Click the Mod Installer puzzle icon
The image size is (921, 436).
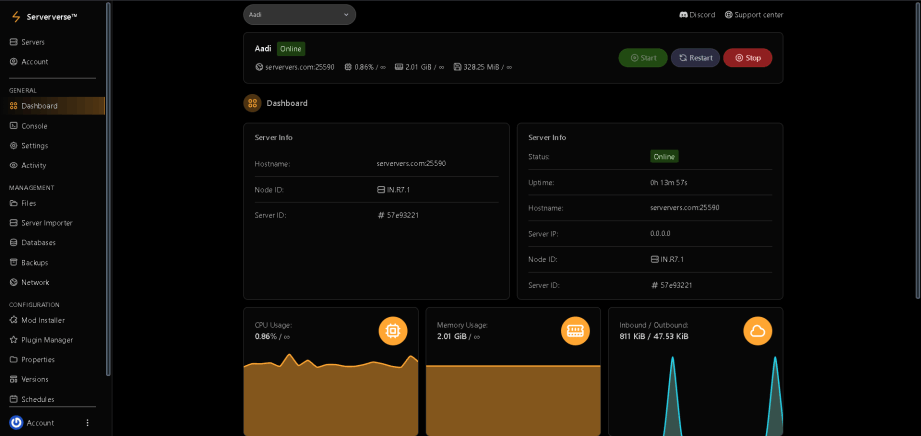point(14,320)
